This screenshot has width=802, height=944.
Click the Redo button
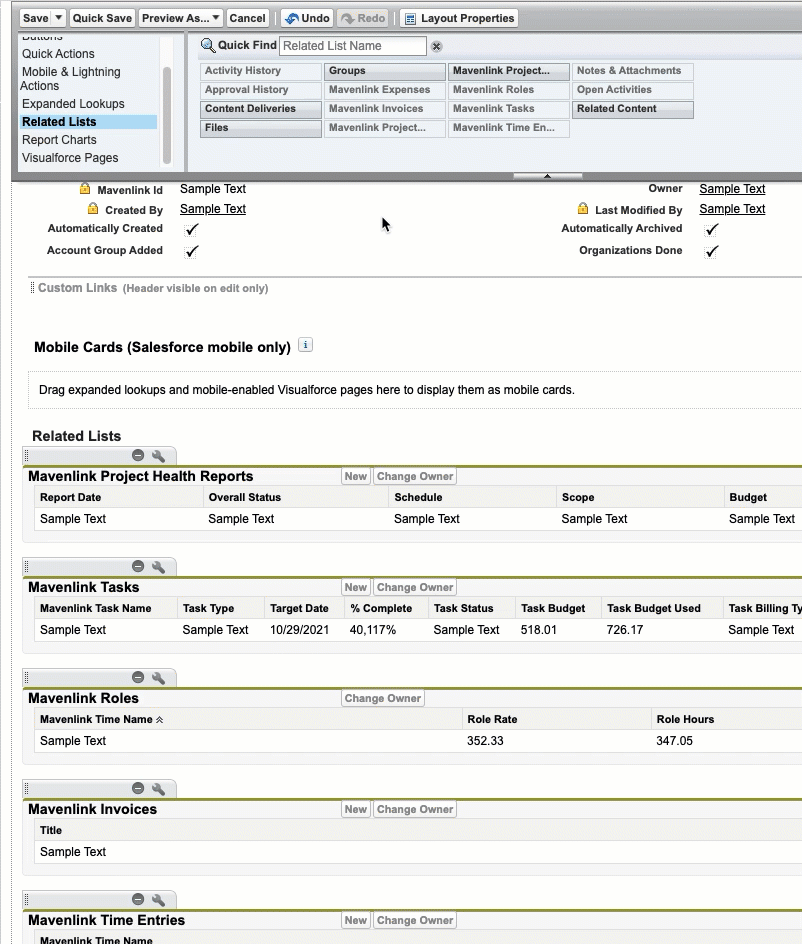[364, 18]
